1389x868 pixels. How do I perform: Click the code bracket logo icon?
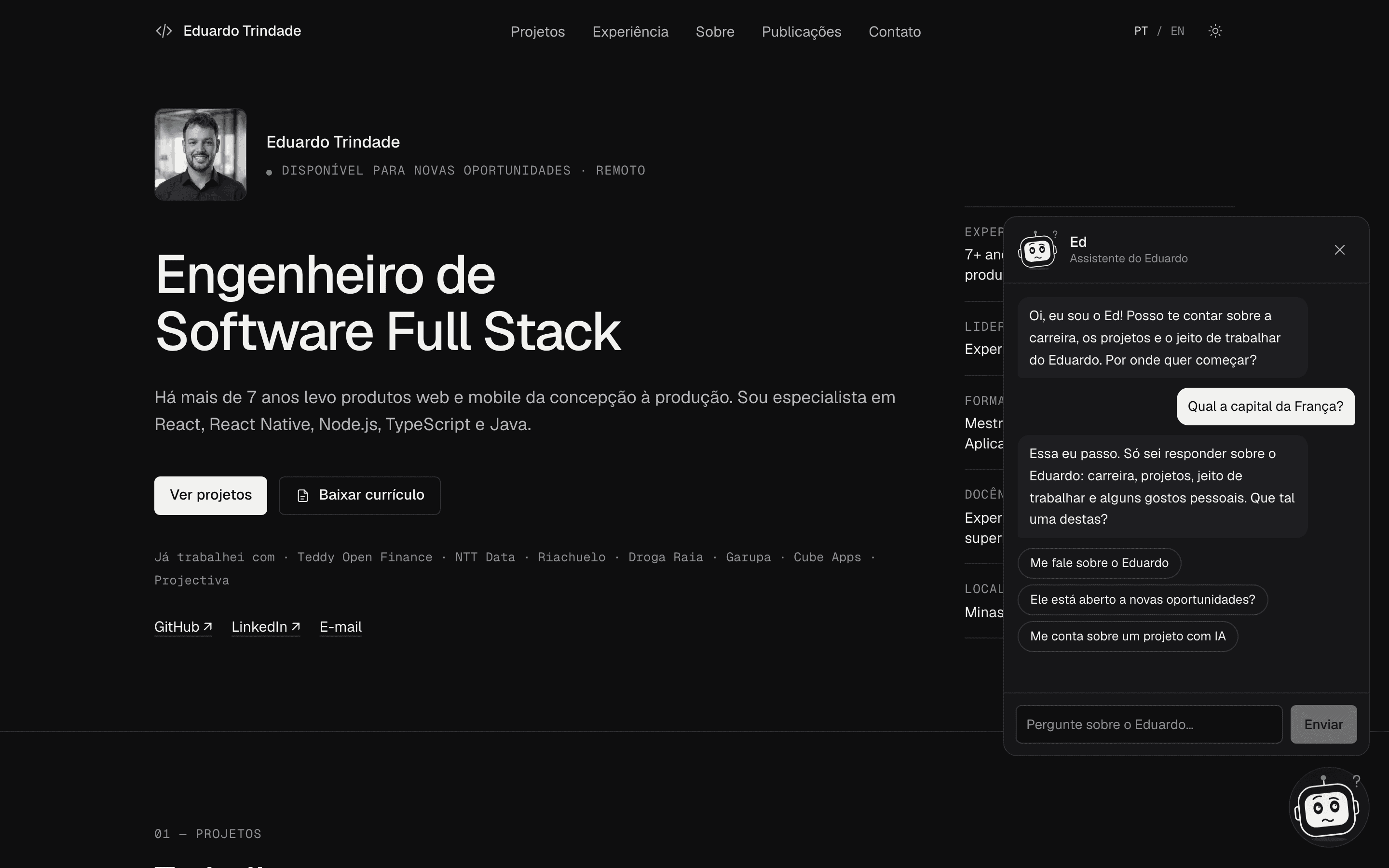[163, 31]
